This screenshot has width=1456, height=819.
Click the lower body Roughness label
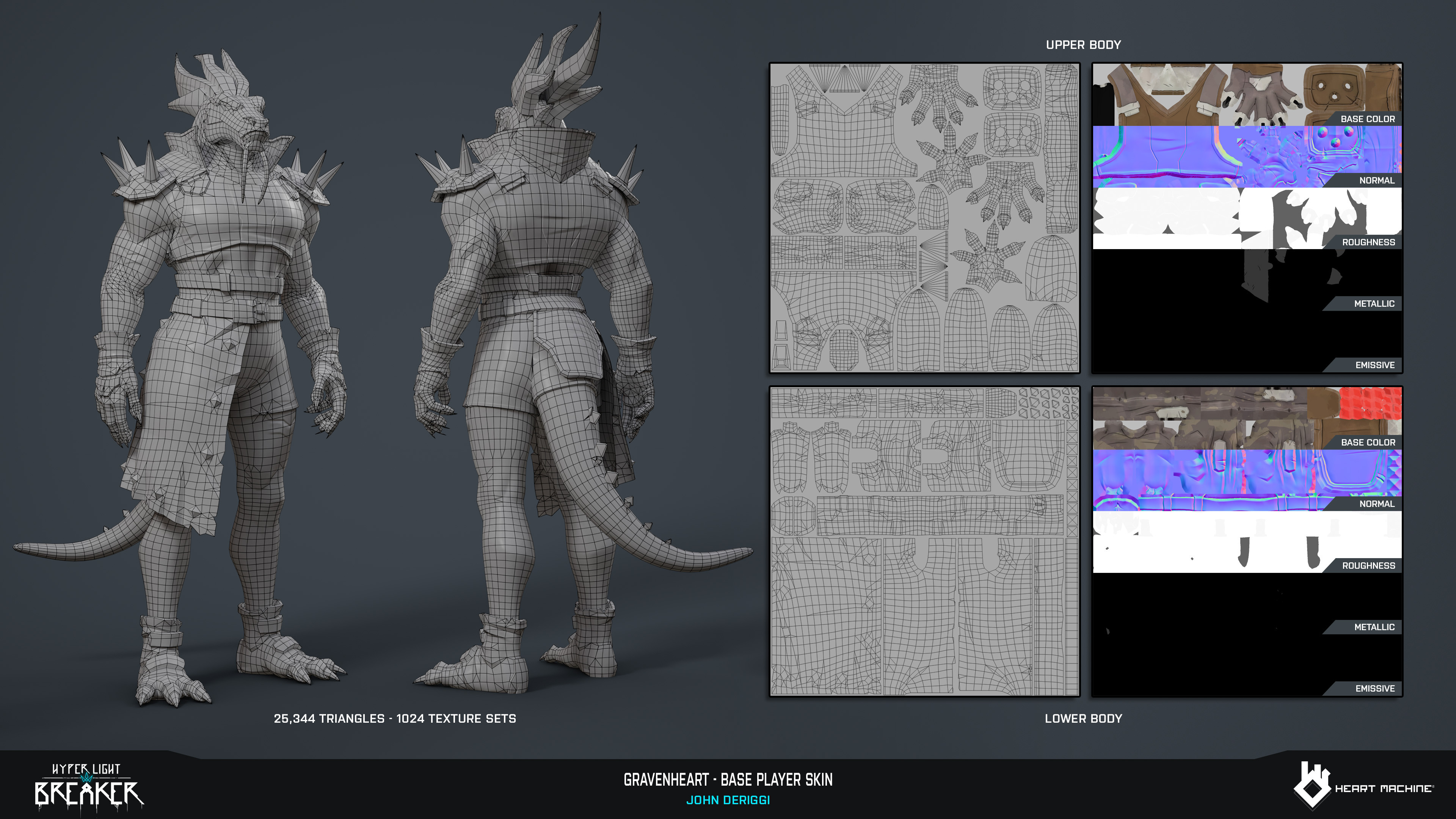pos(1368,565)
